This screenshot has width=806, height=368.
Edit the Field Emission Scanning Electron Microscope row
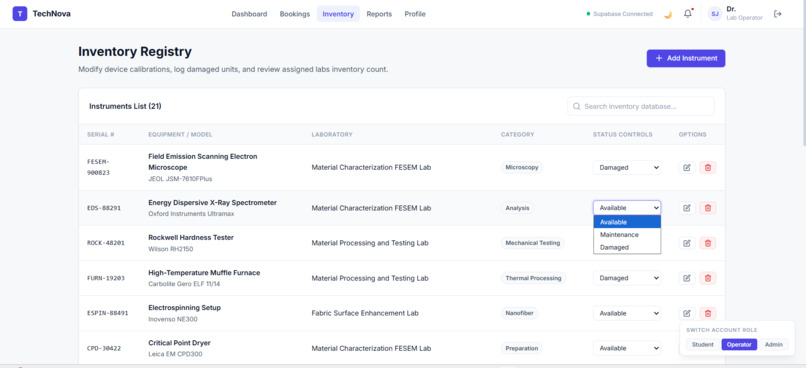(x=687, y=168)
